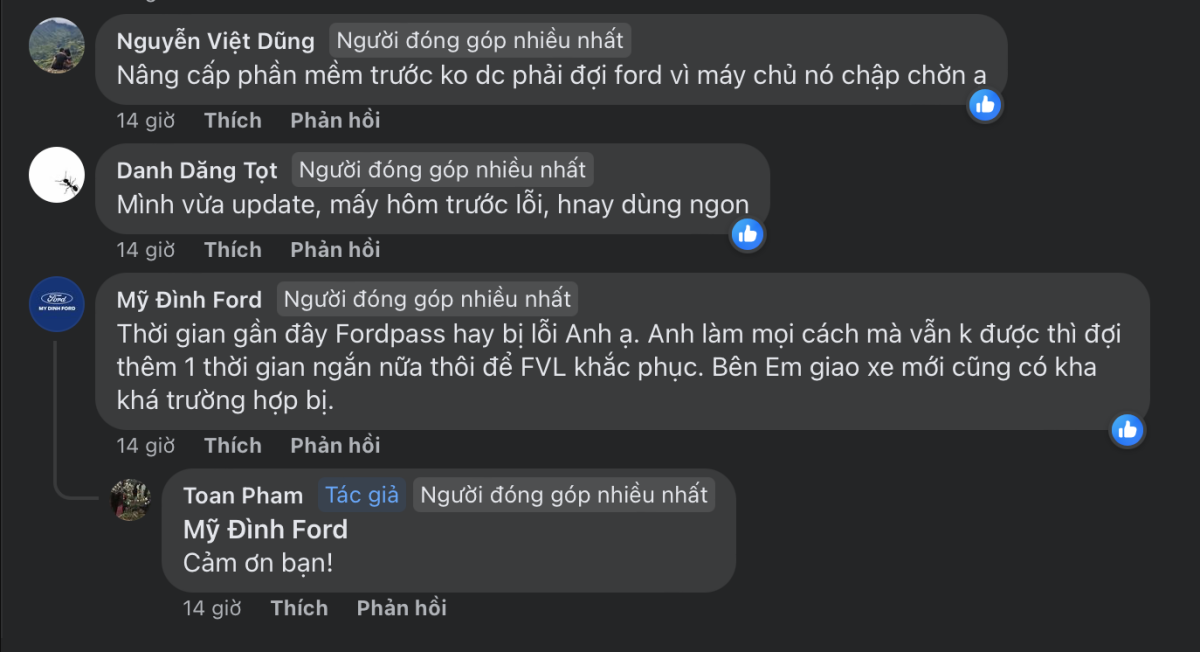This screenshot has height=652, width=1200.
Task: Like Nguyễn Việt Dũng's comment via Thích
Action: click(233, 121)
